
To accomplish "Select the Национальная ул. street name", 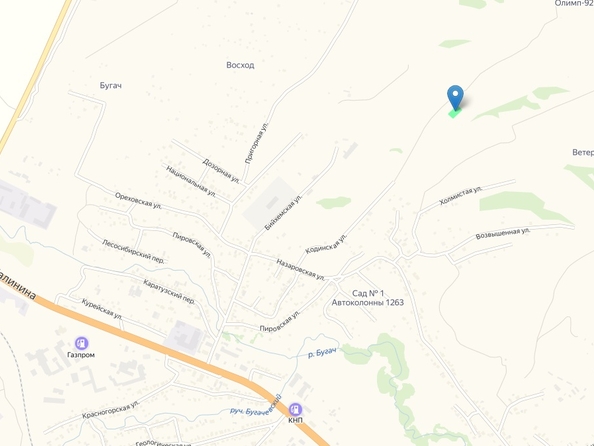I will pyautogui.click(x=191, y=181).
